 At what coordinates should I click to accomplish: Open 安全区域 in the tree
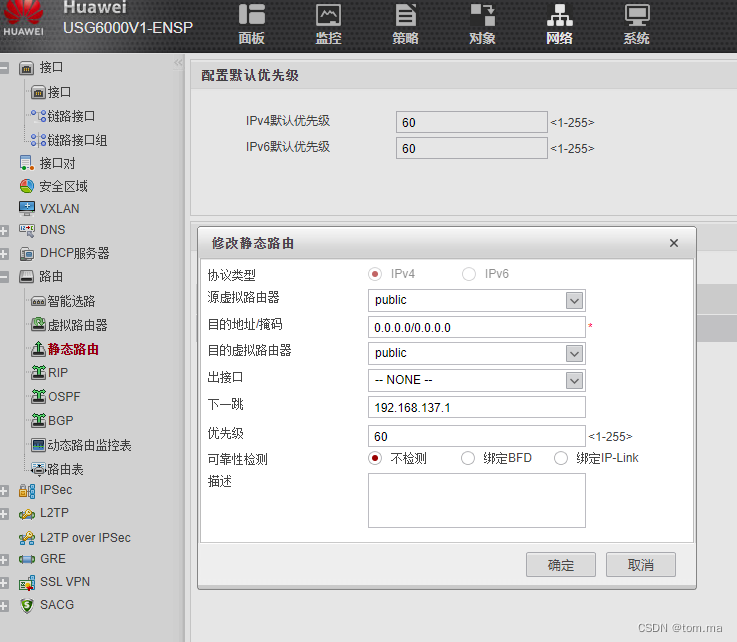[63, 187]
